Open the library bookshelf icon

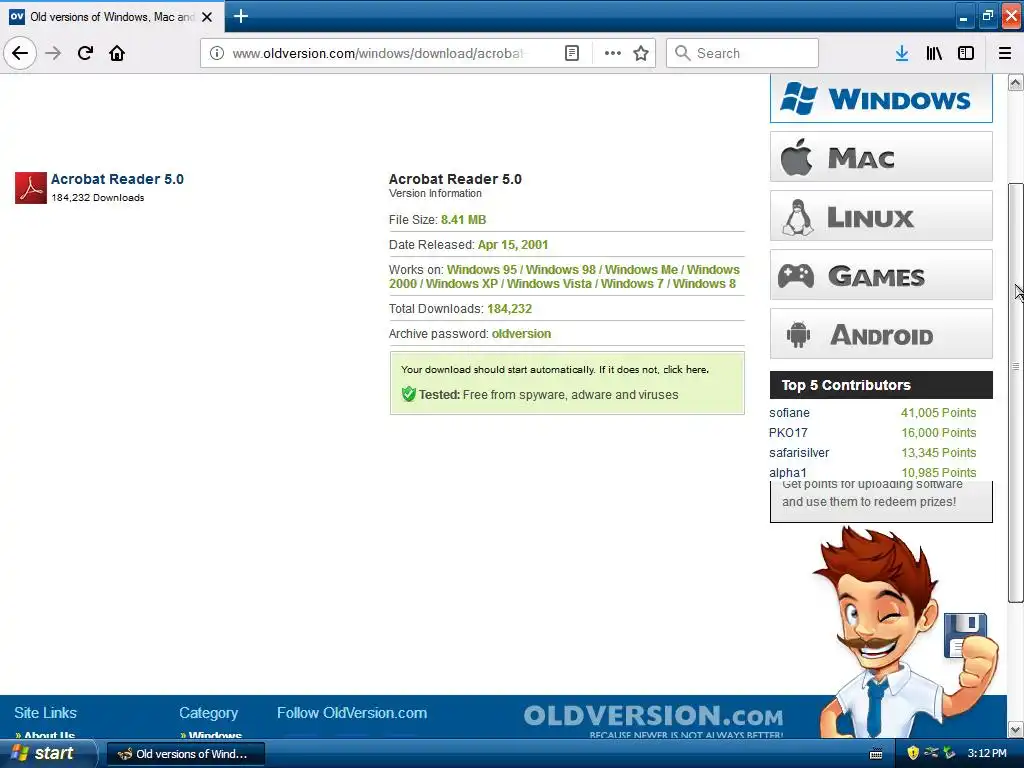[x=934, y=53]
